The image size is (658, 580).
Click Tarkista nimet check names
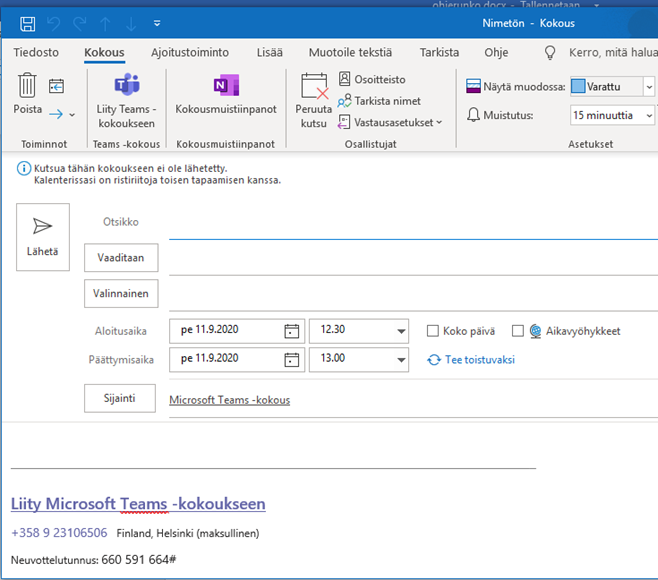379,101
